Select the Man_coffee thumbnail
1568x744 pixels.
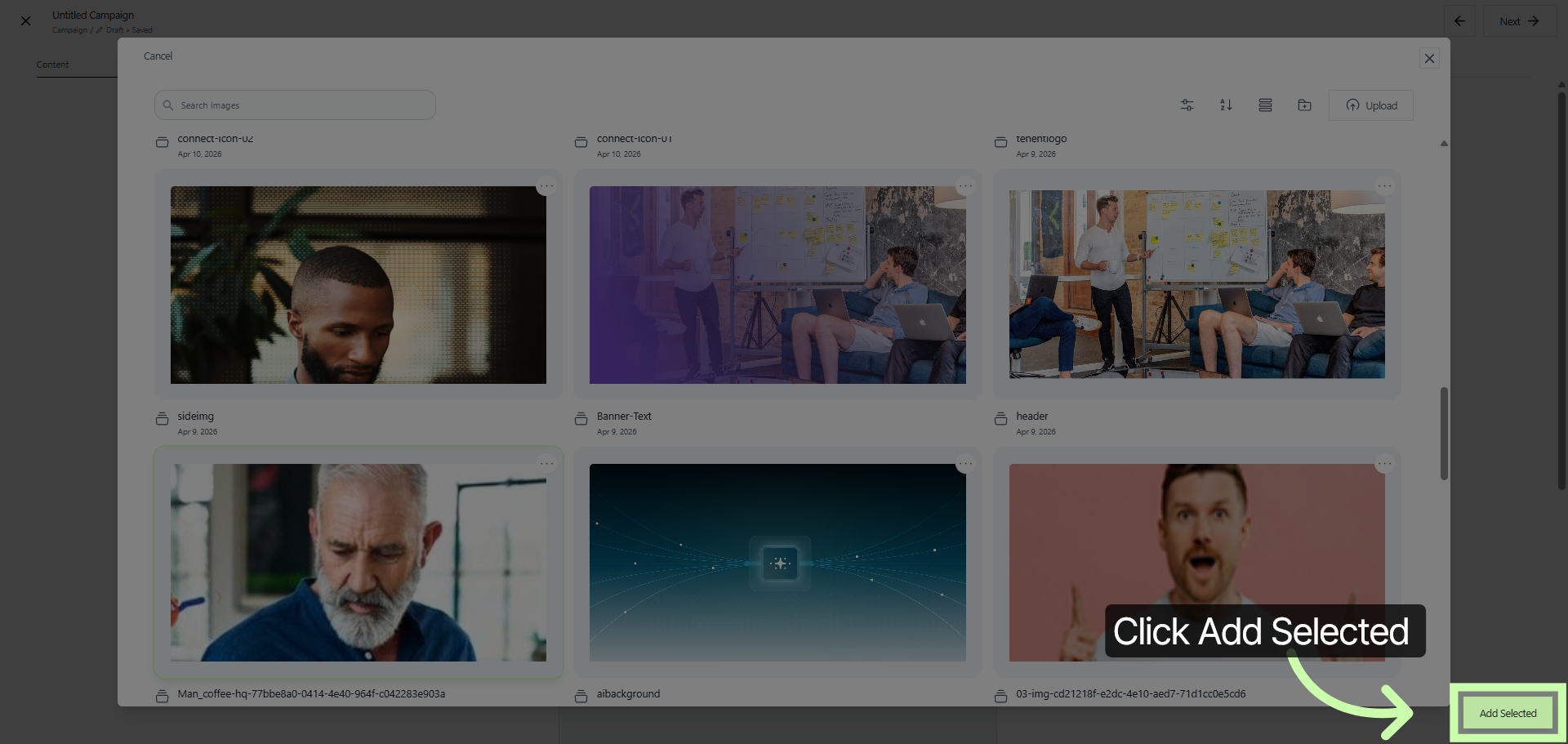tap(359, 563)
